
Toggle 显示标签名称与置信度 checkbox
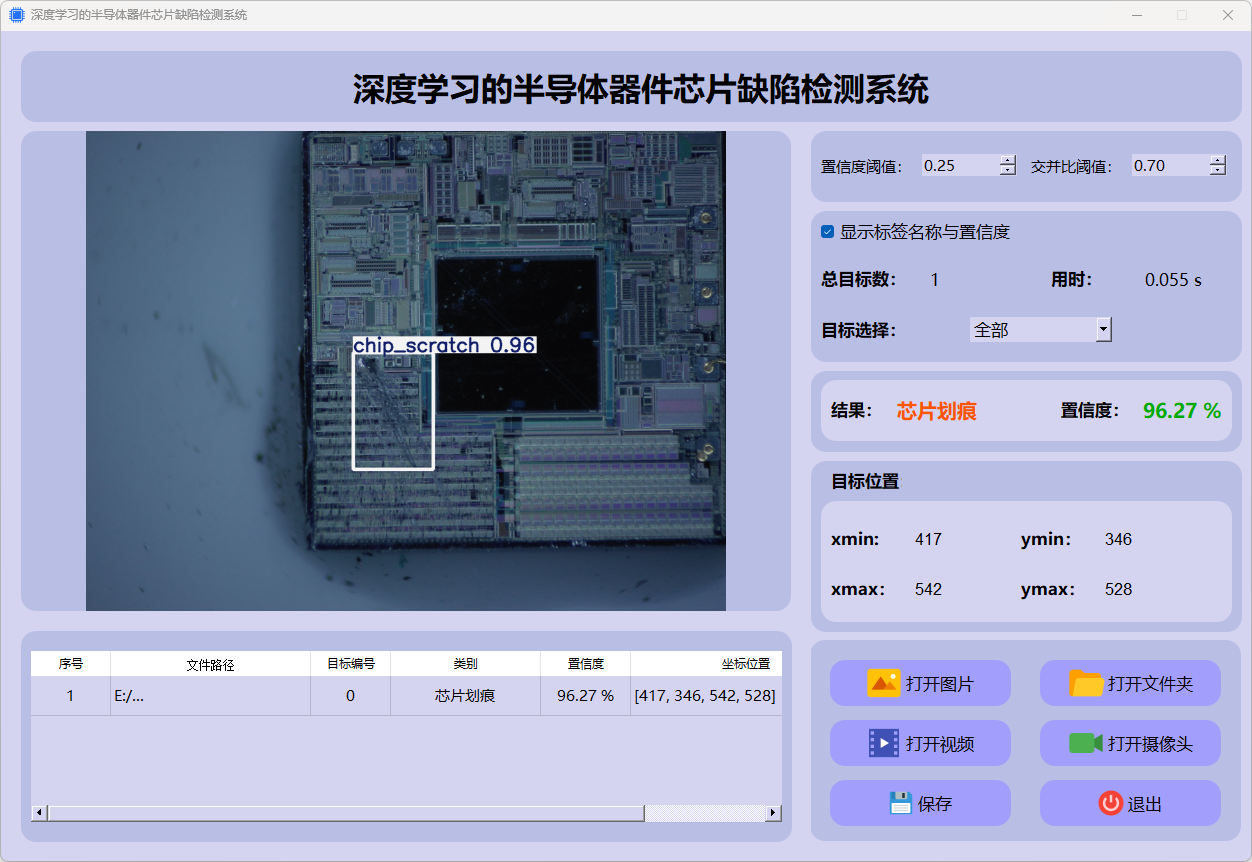point(827,232)
